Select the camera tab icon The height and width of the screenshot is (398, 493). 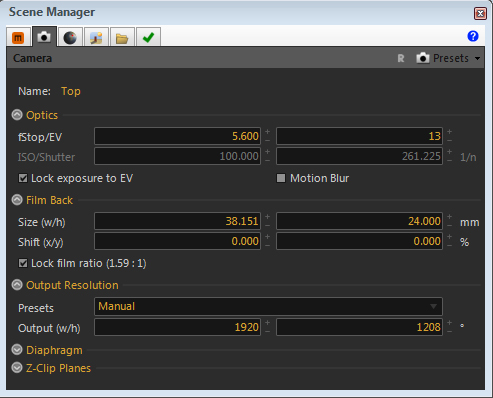tap(44, 36)
